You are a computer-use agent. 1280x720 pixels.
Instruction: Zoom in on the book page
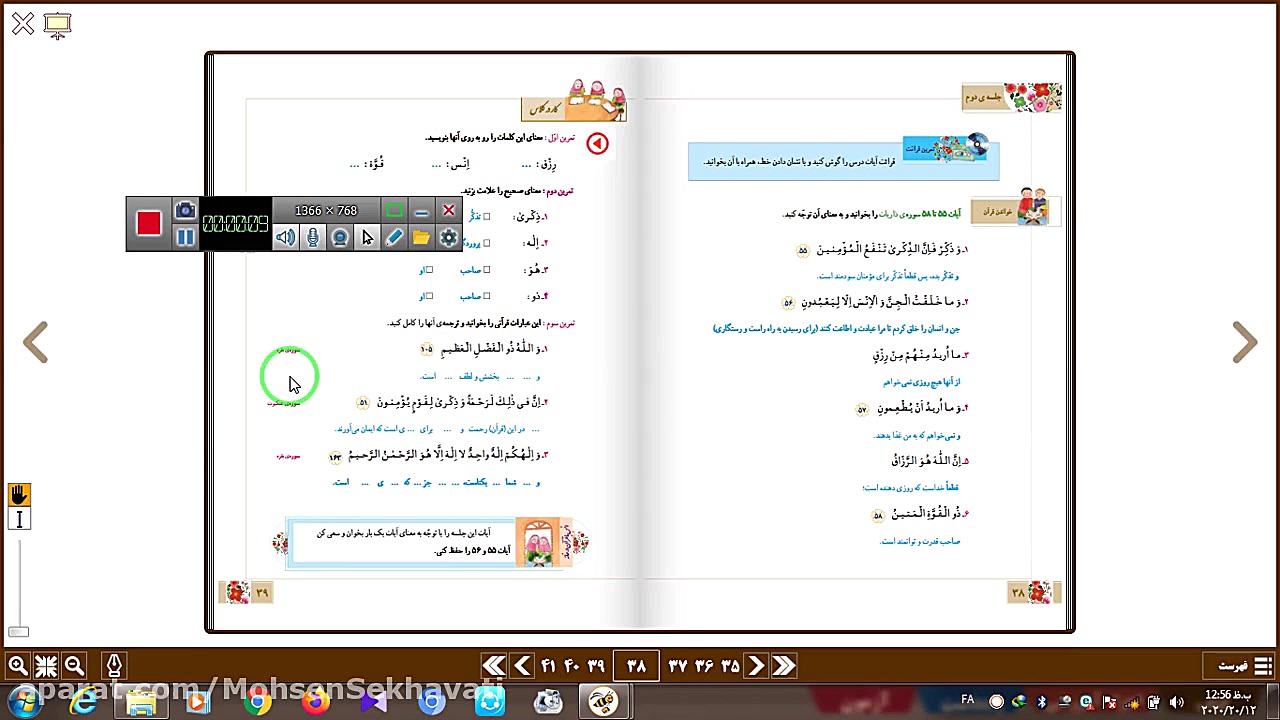tap(18, 665)
